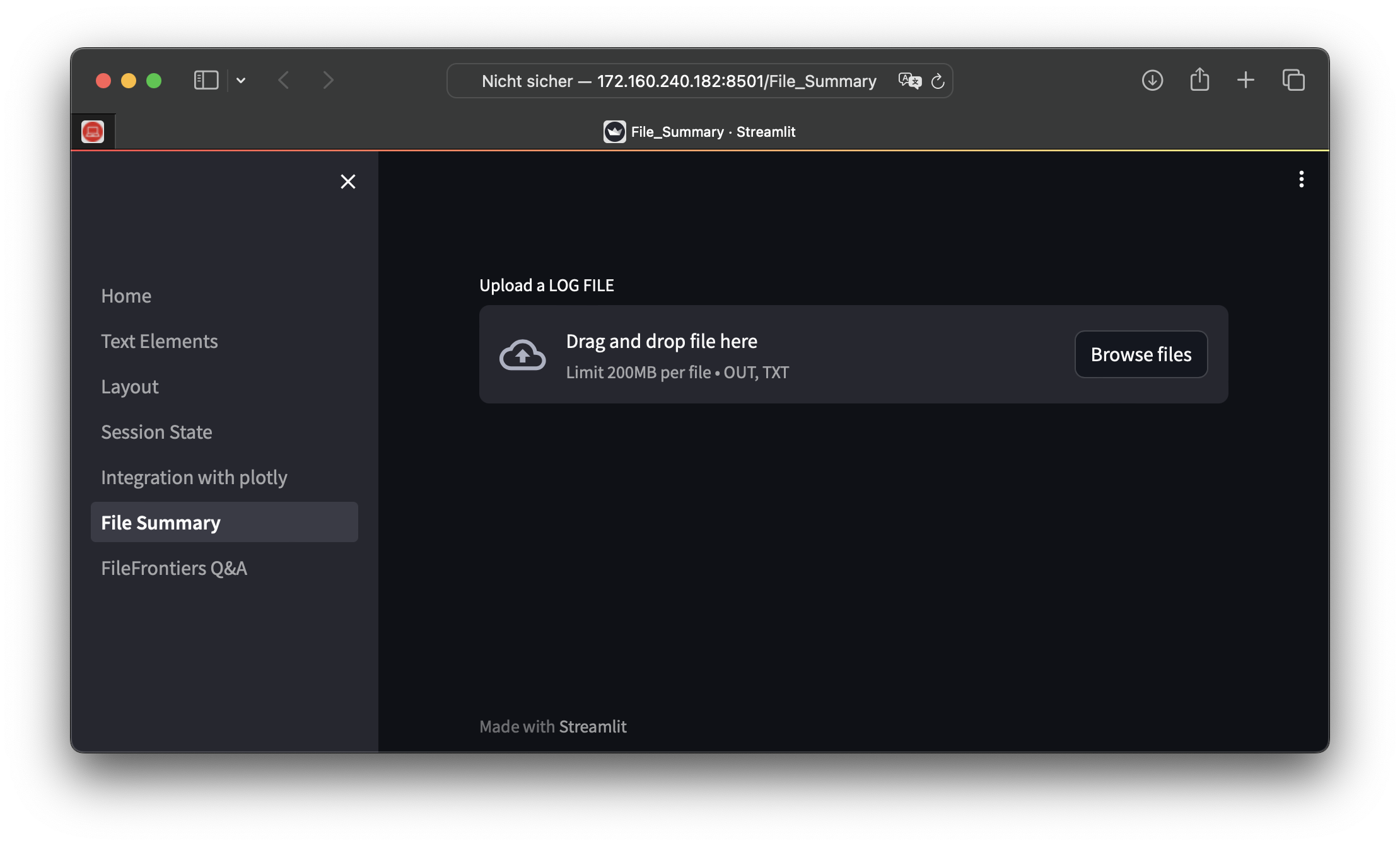Navigate to Session State page
This screenshot has height=846, width=1400.
[x=156, y=432]
